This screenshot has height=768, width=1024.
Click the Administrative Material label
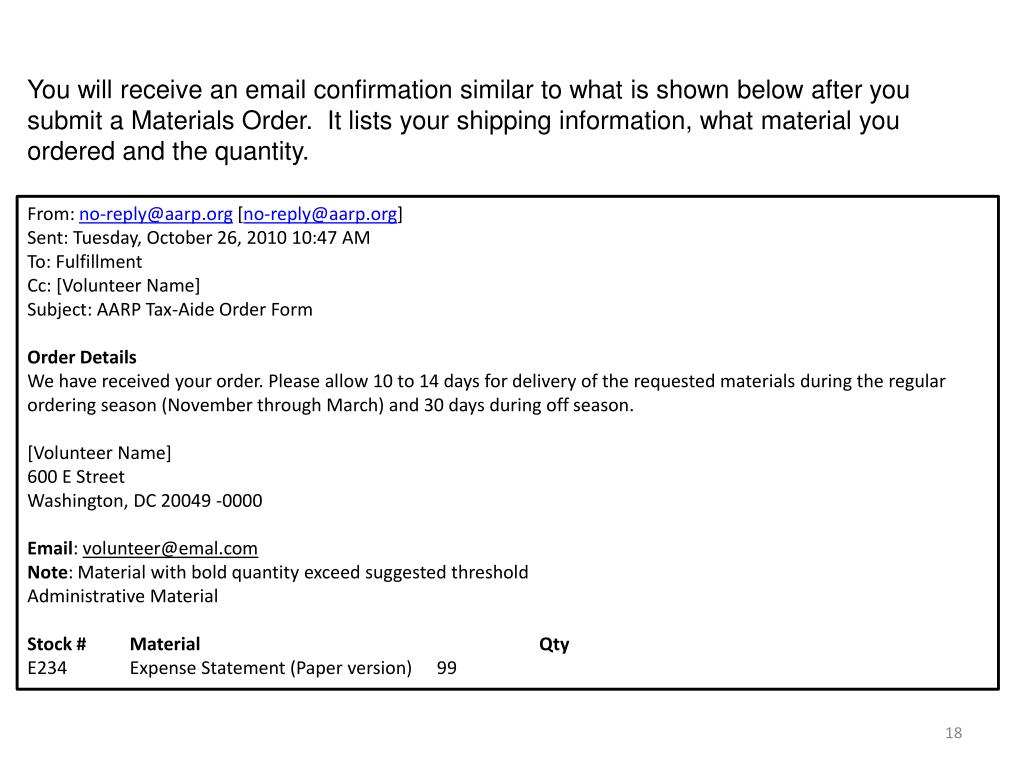[122, 596]
